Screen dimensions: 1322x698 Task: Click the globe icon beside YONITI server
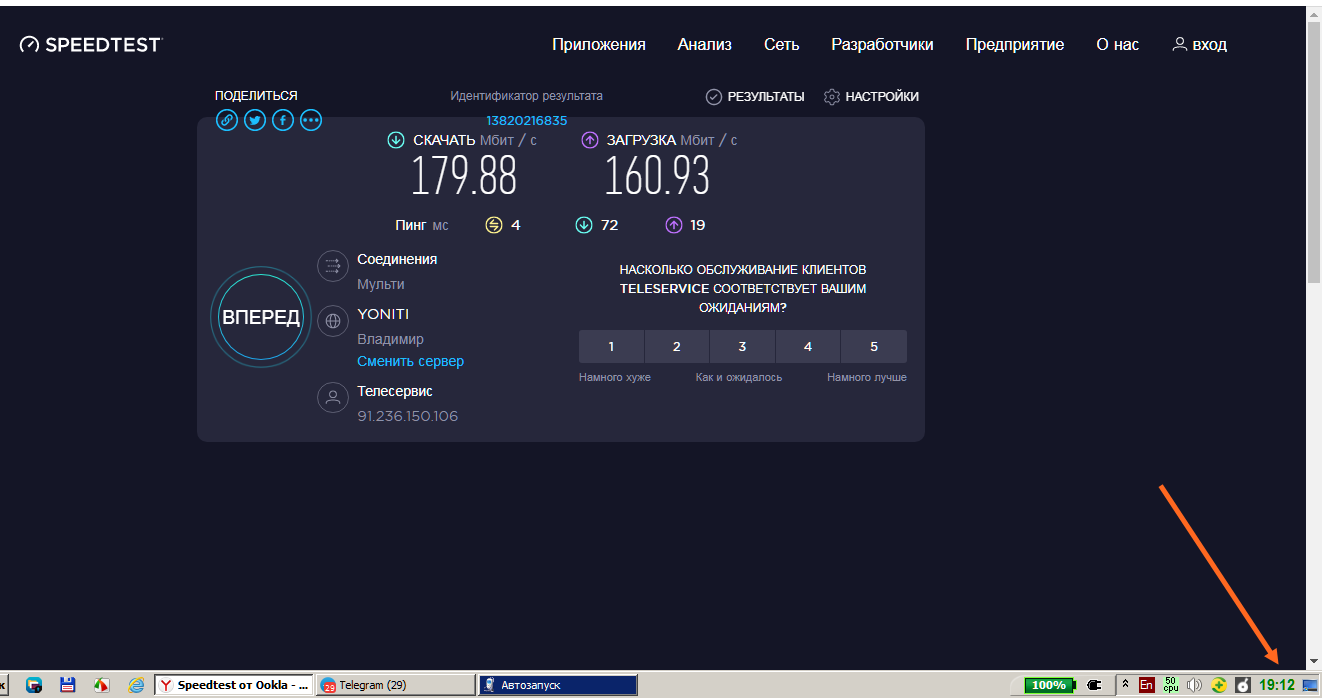[x=332, y=322]
